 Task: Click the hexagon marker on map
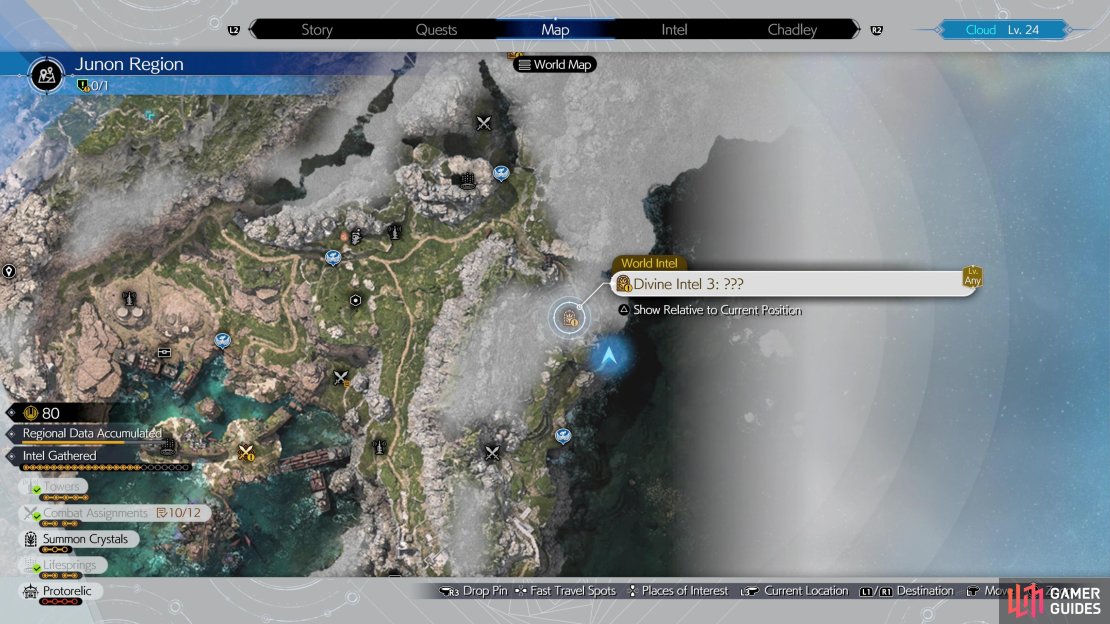[x=355, y=300]
